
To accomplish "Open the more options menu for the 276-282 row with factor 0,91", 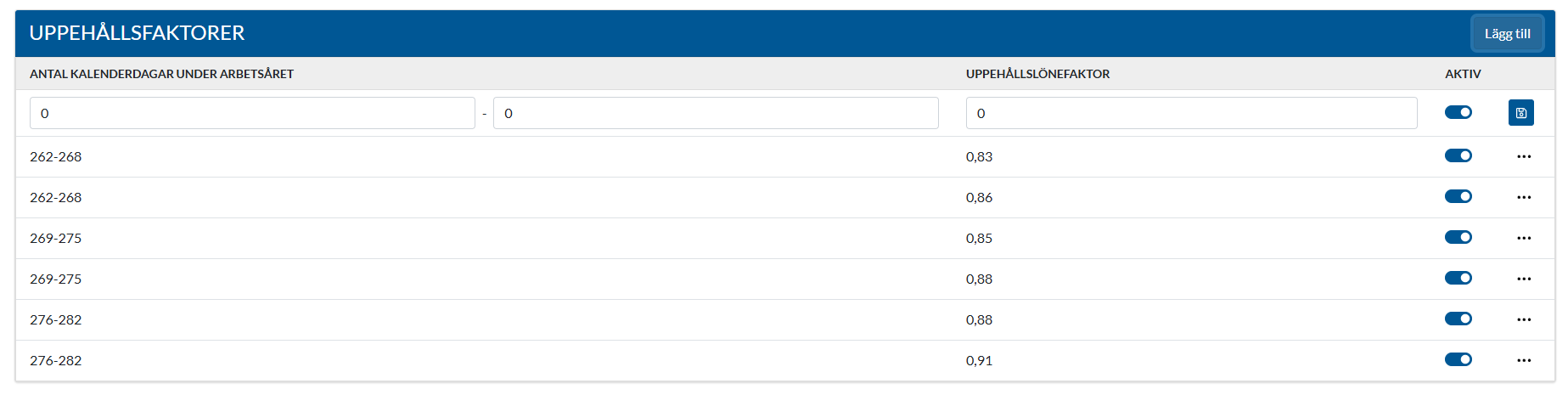I will coord(1524,360).
